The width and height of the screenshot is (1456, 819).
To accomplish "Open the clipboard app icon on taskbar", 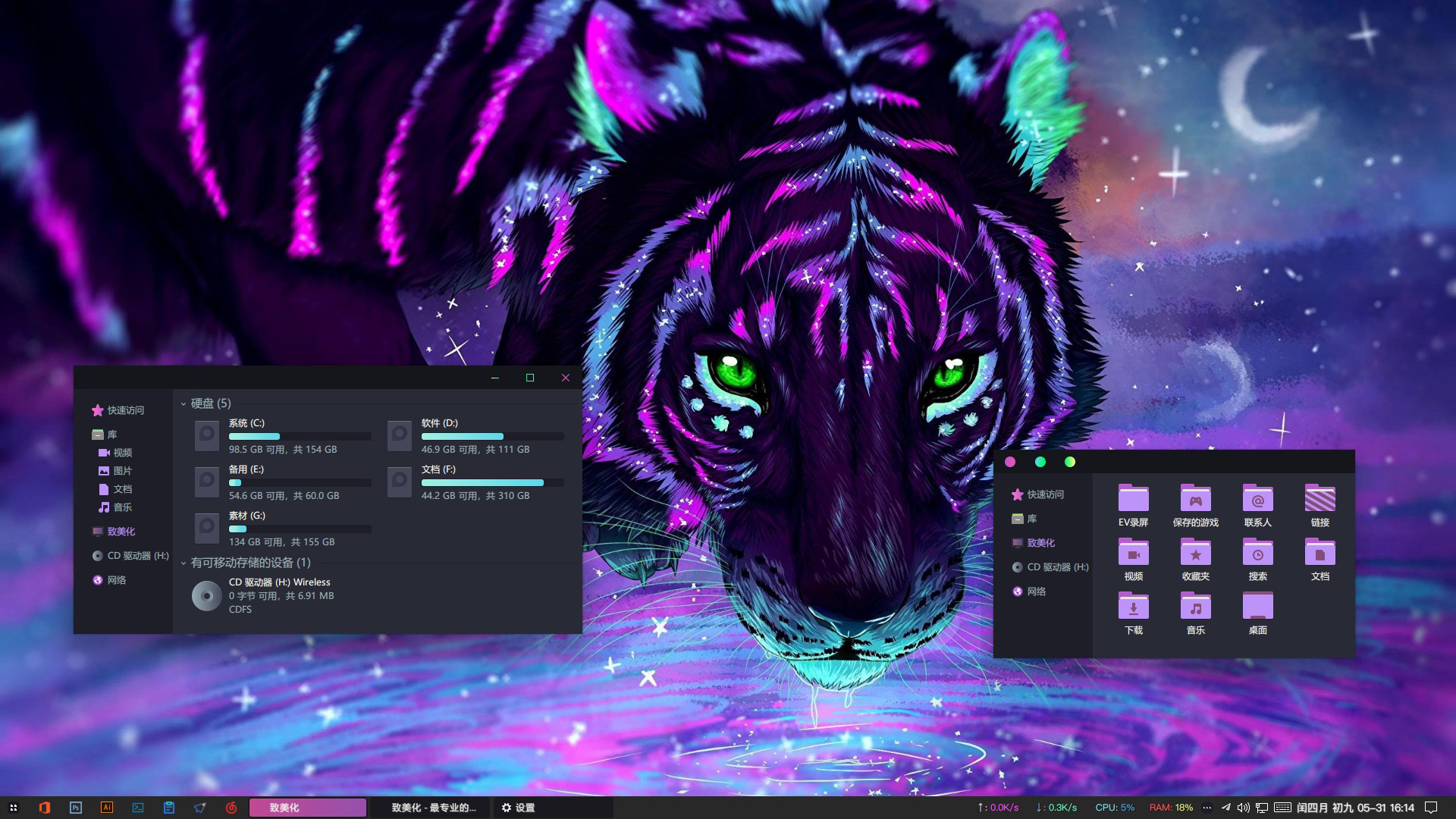I will pos(169,808).
